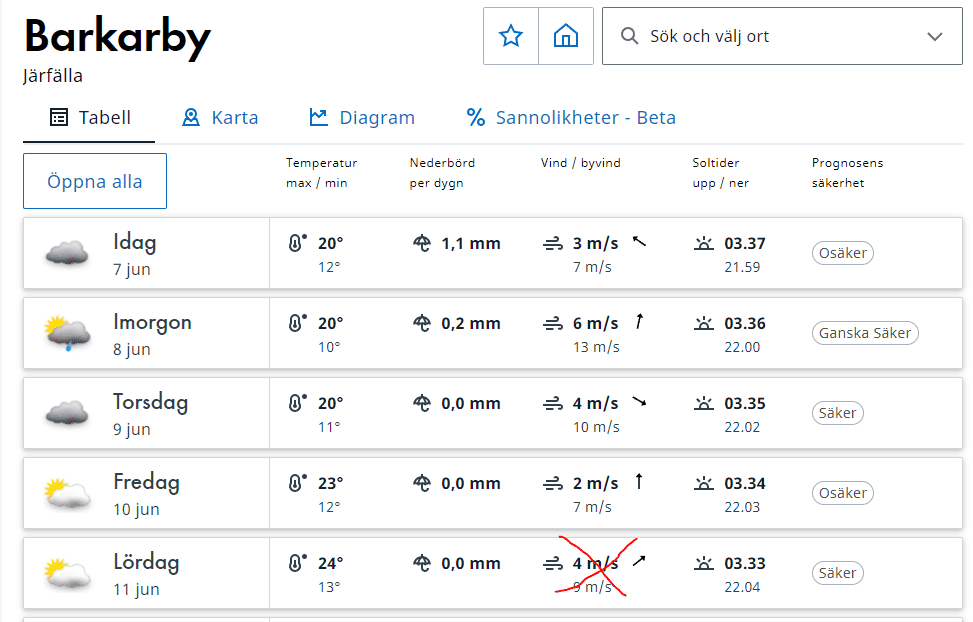
Task: Open Sannolikheter - Beta tab
Action: 571,118
